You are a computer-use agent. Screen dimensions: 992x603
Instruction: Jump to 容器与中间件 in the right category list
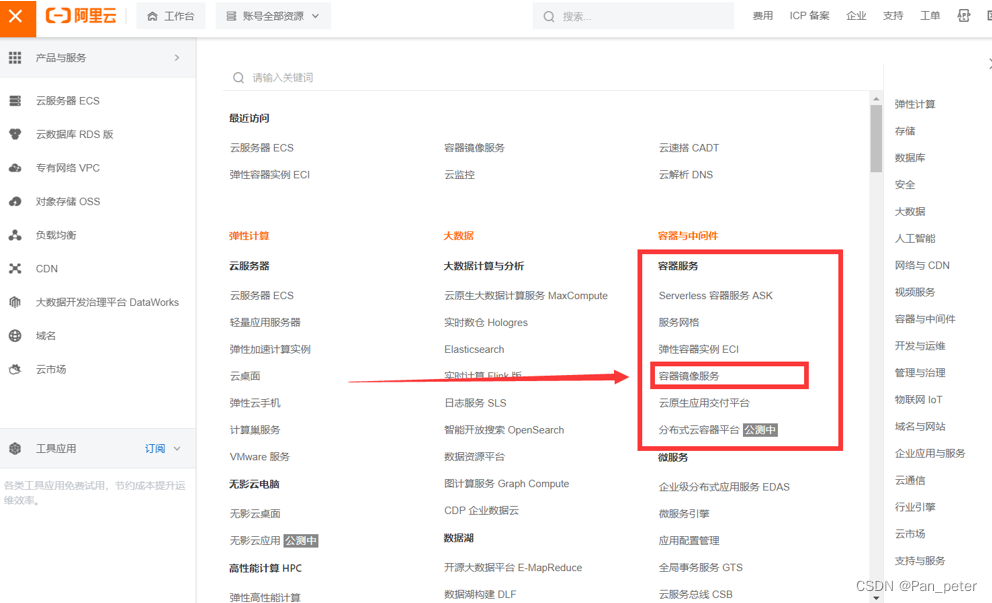click(x=925, y=319)
